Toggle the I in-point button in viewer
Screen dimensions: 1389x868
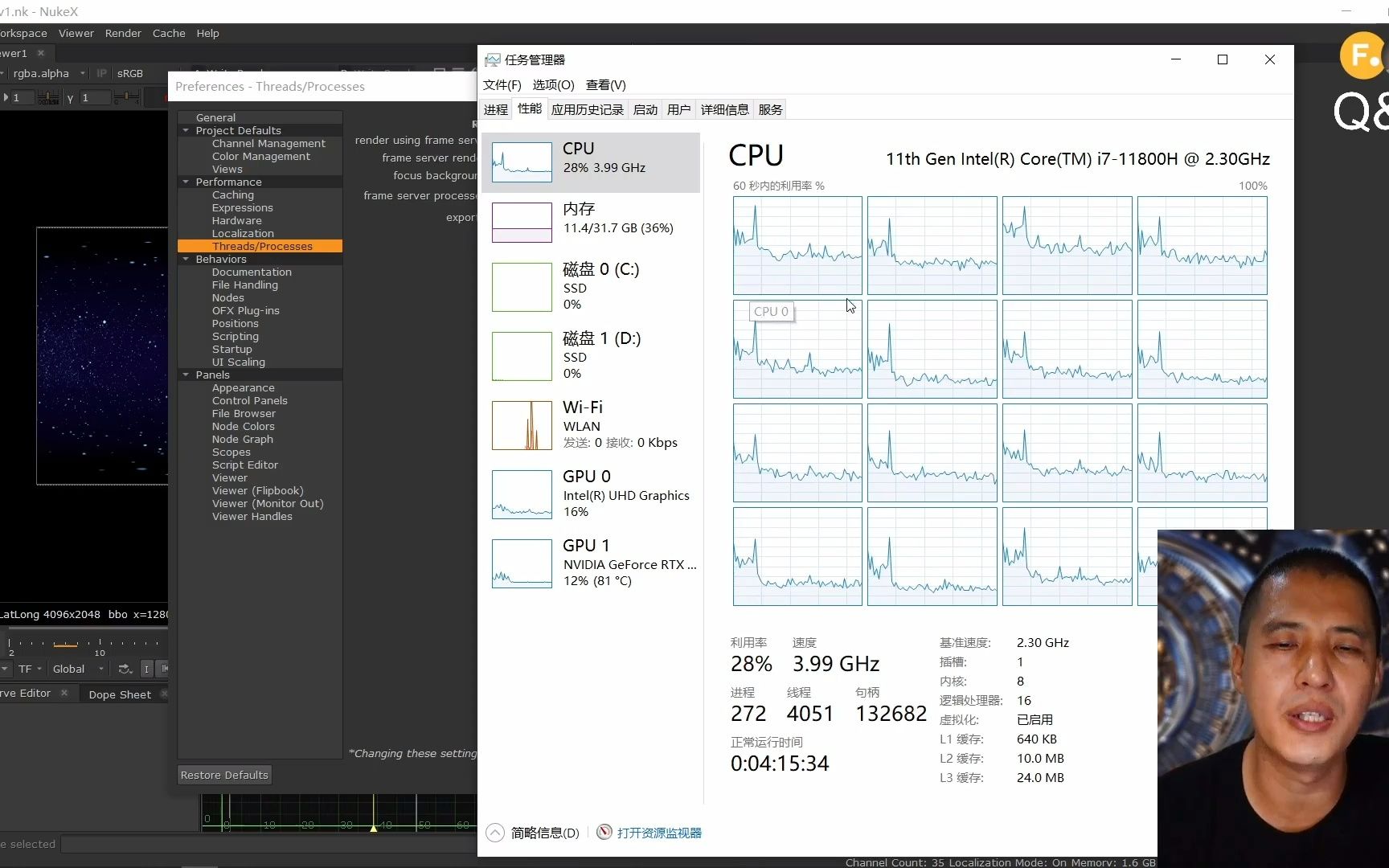[x=146, y=669]
